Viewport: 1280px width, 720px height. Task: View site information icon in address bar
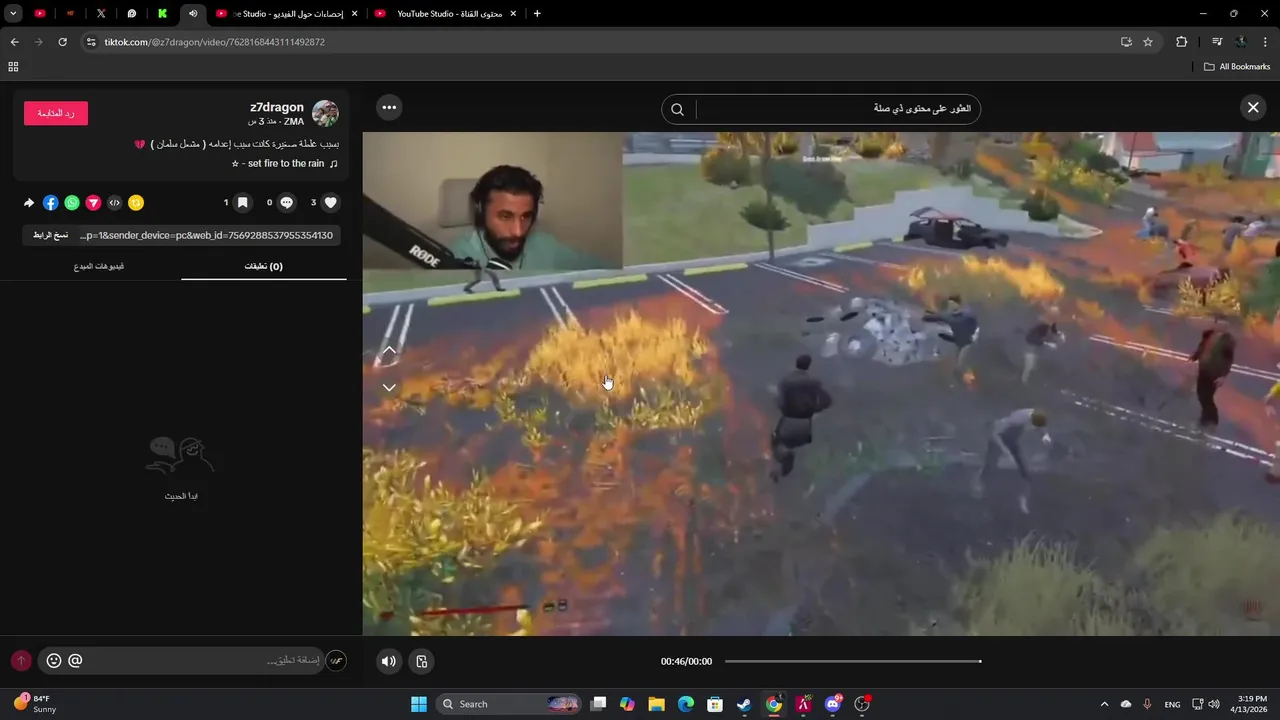point(91,42)
